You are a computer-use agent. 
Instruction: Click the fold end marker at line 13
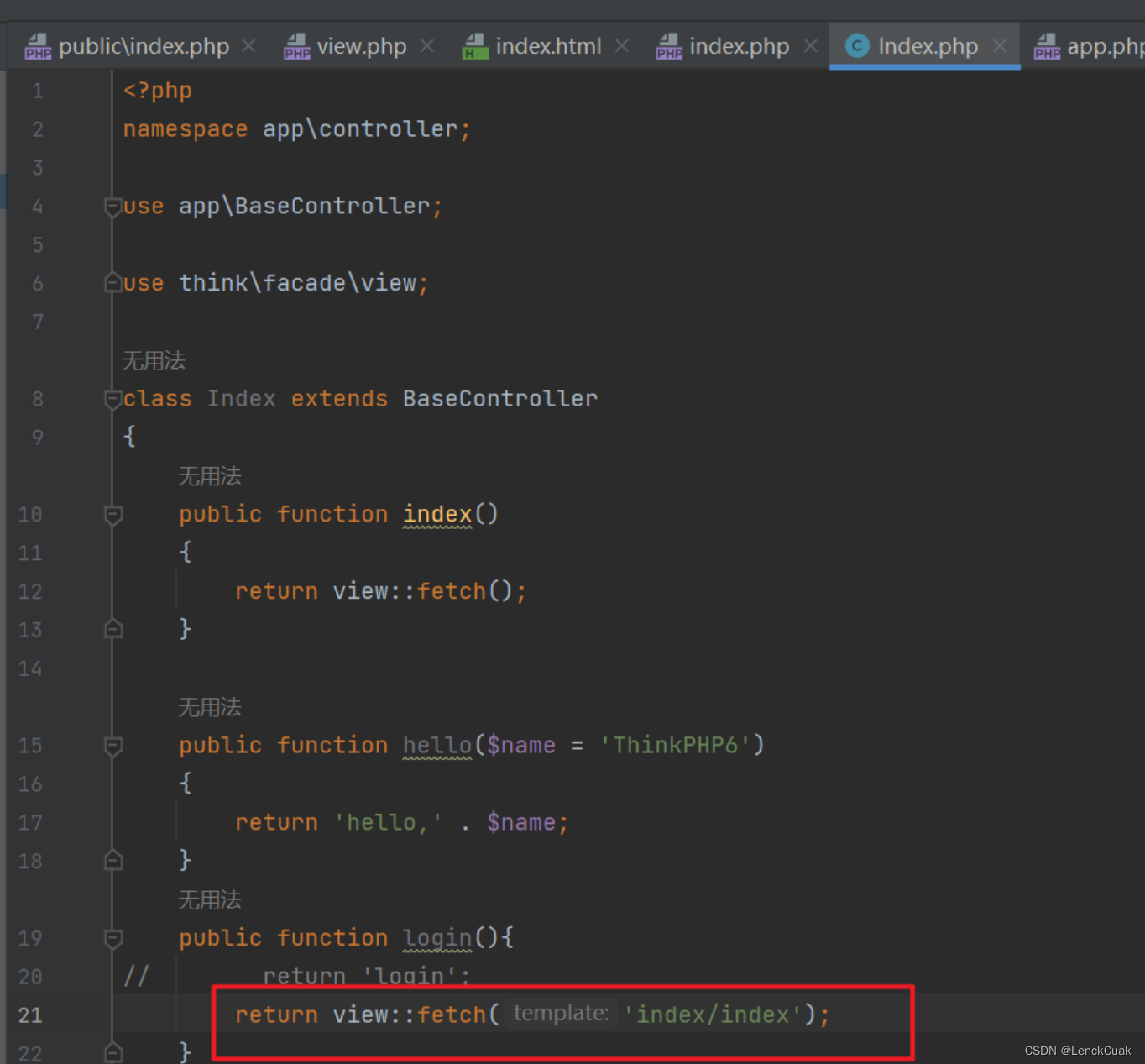pyautogui.click(x=113, y=629)
